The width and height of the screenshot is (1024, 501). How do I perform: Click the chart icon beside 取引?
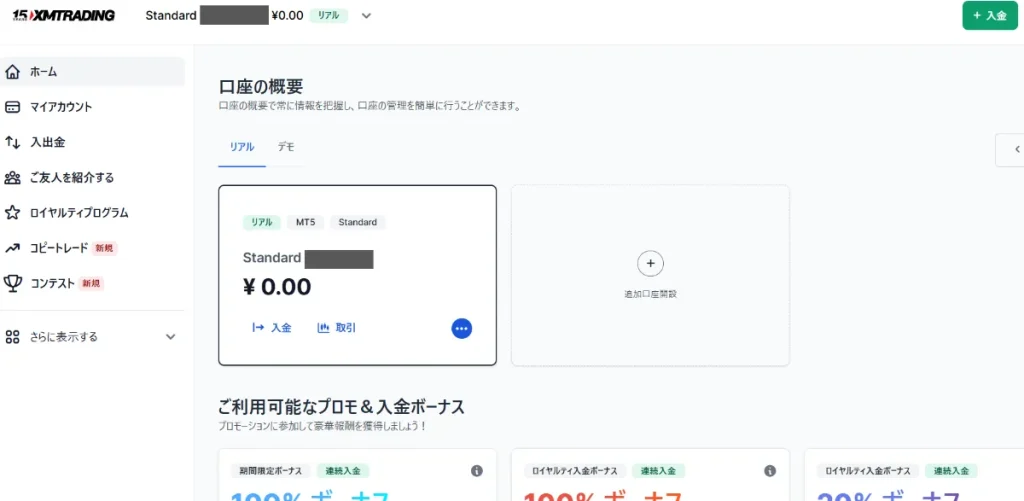coord(323,328)
